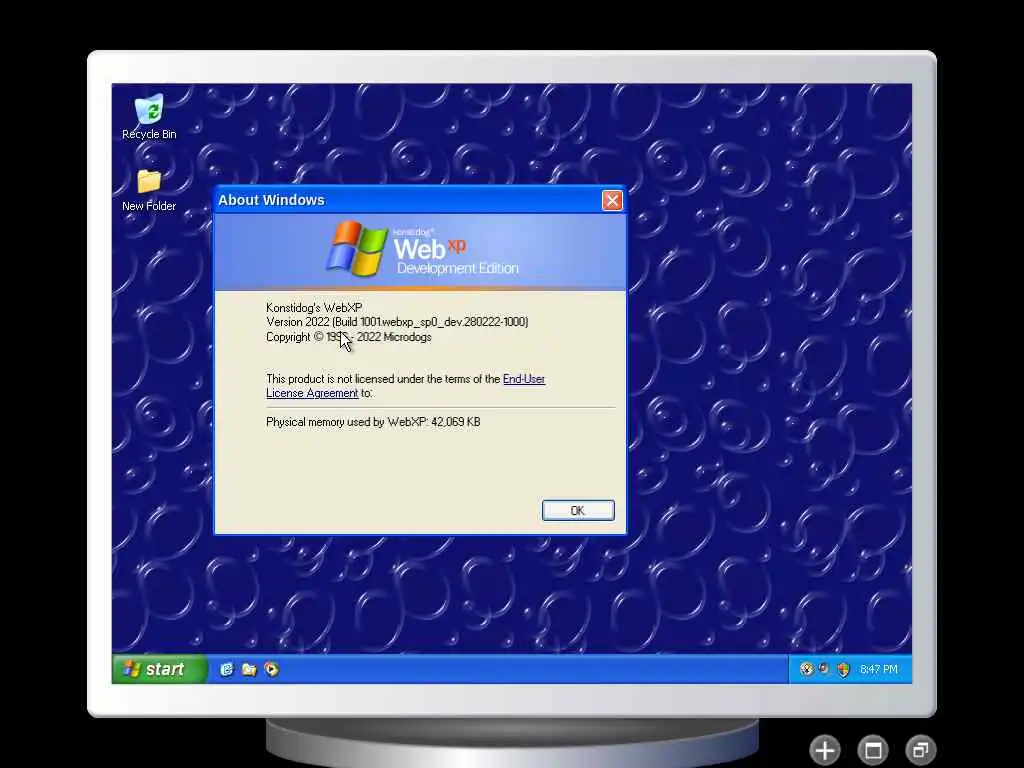Select the New Folder desktop icon
Viewport: 1024px width, 768px height.
click(149, 191)
